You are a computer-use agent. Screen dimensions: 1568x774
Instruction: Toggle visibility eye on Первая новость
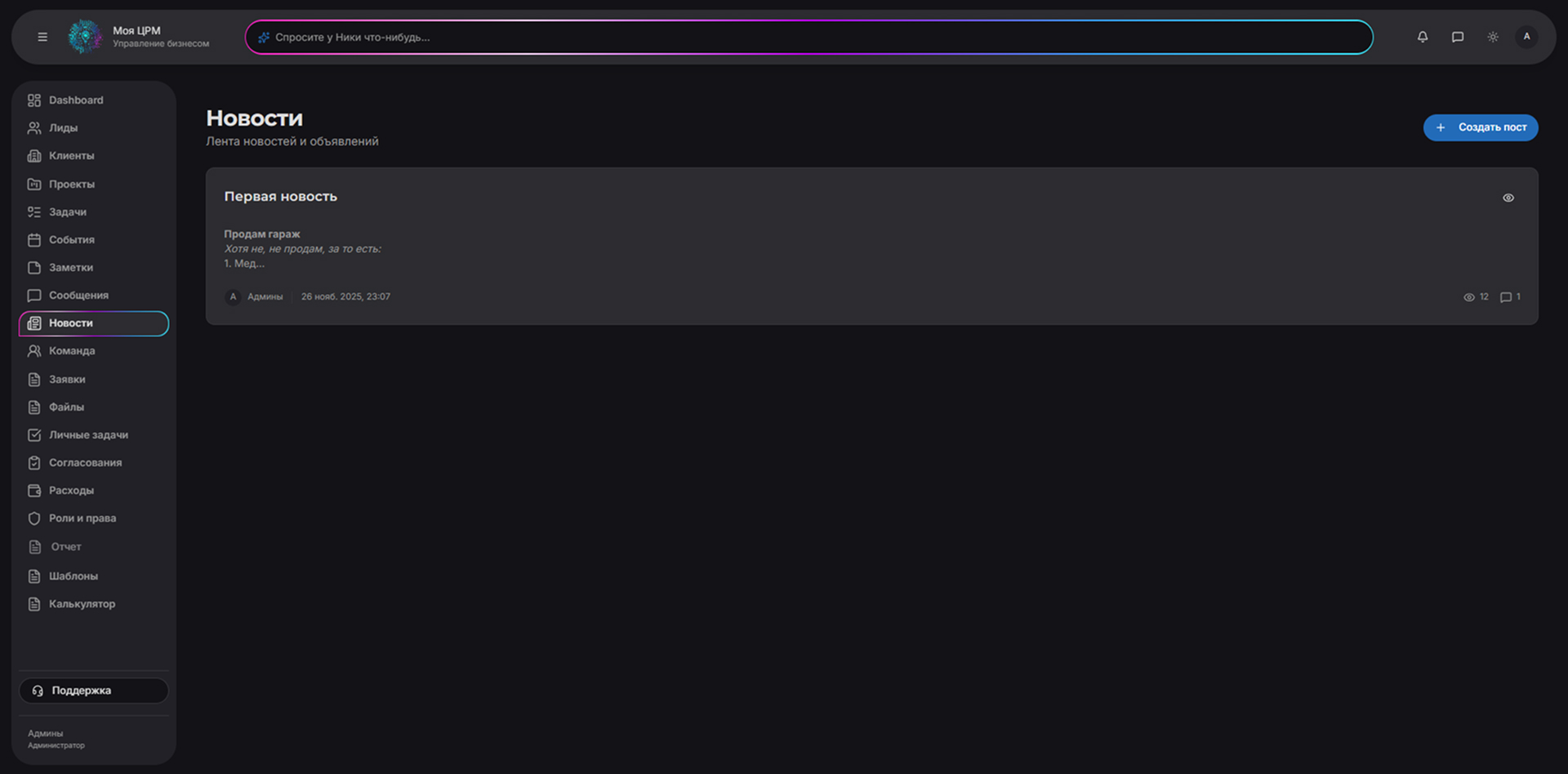coord(1508,198)
